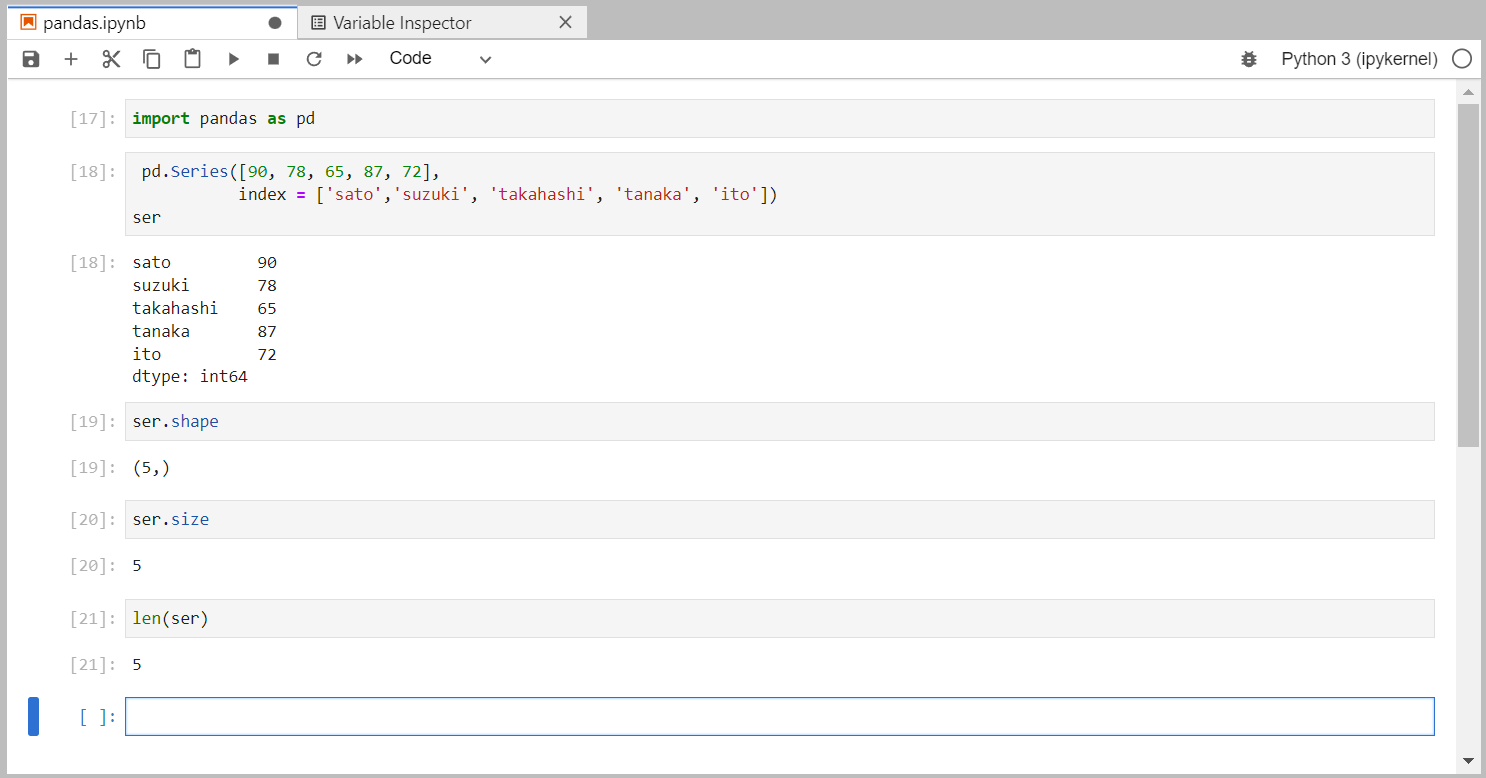Check the kernel busy status indicator circle
Image resolution: width=1486 pixels, height=778 pixels.
pos(1461,58)
